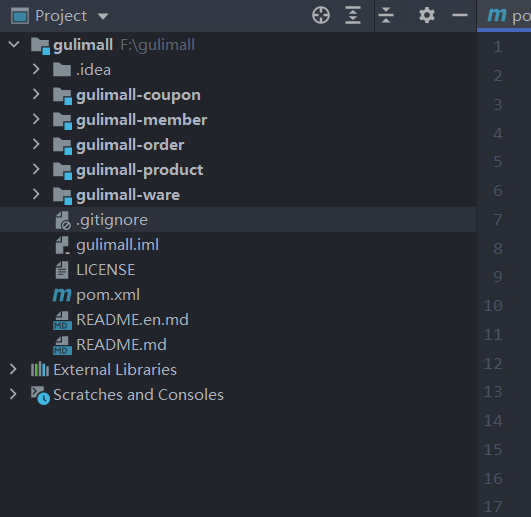Expand Scratches and Consoles node
Viewport: 531px width, 517px height.
pos(13,394)
